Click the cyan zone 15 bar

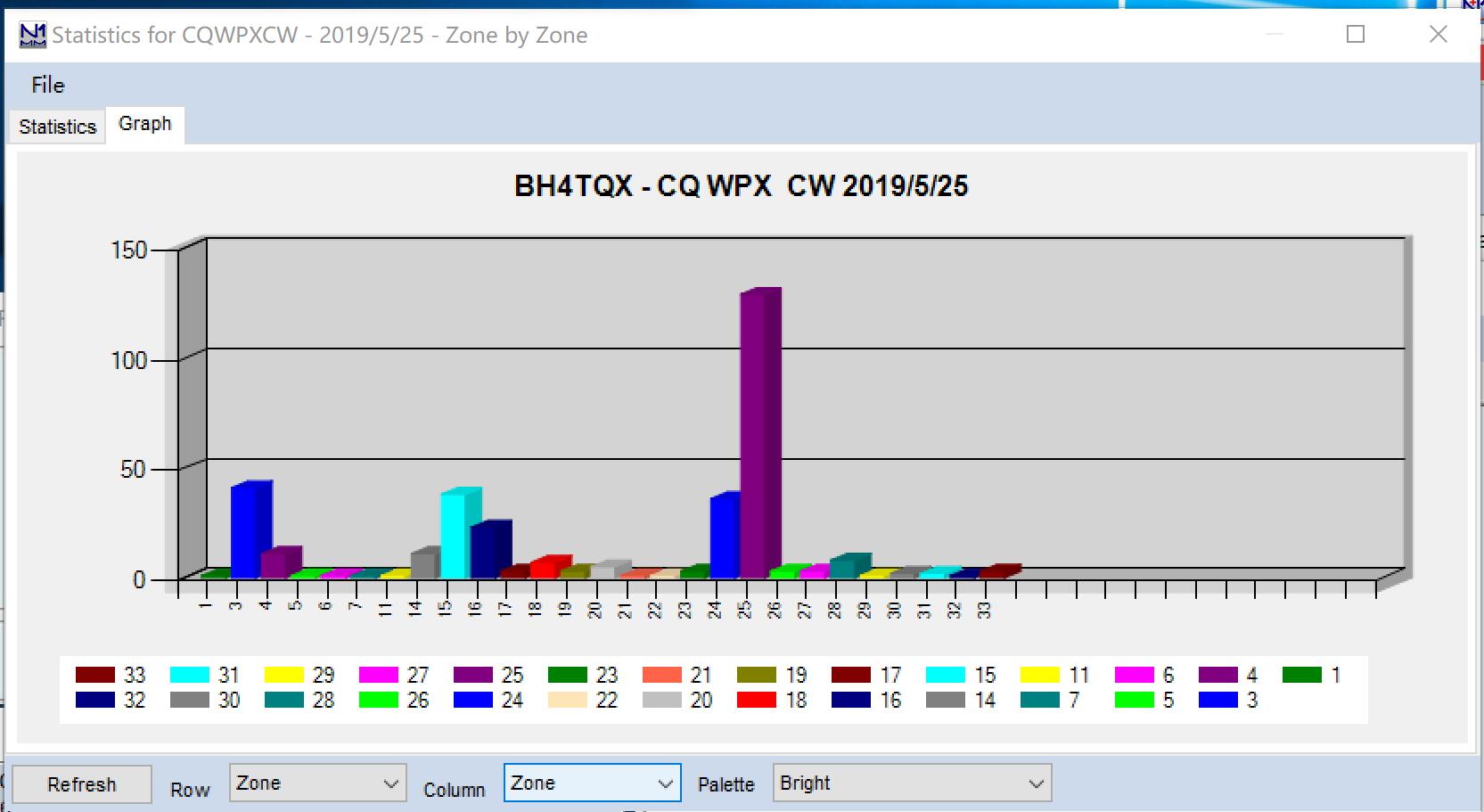click(461, 534)
